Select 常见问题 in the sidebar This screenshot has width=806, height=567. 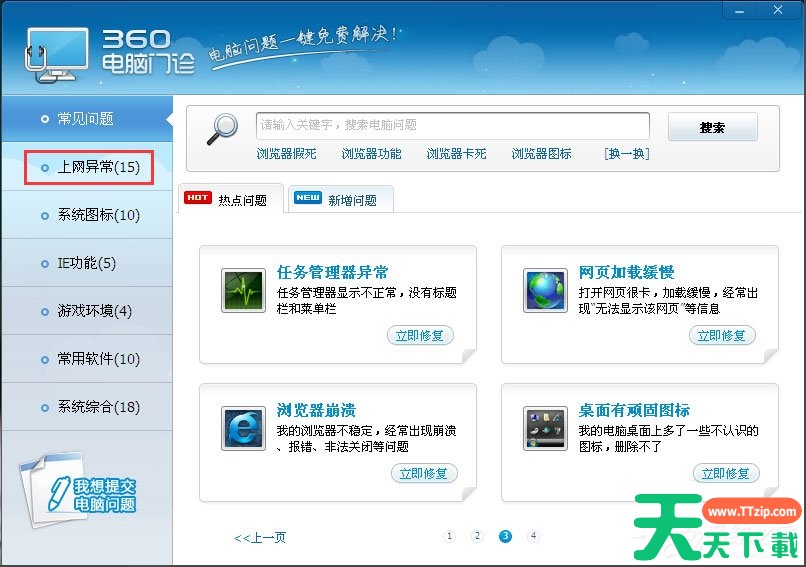pos(86,119)
